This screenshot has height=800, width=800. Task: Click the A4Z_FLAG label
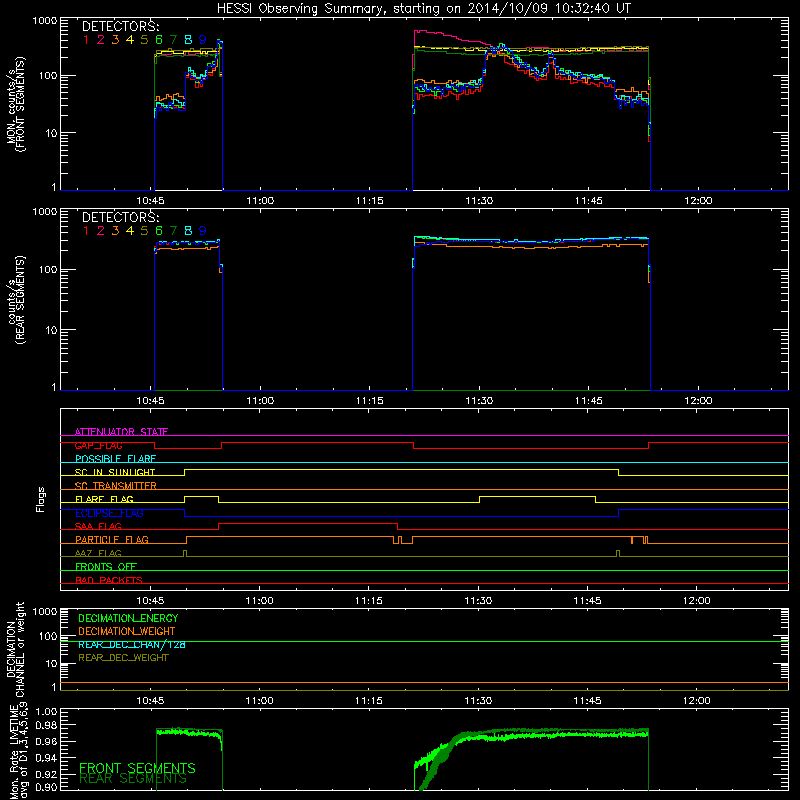coord(98,553)
